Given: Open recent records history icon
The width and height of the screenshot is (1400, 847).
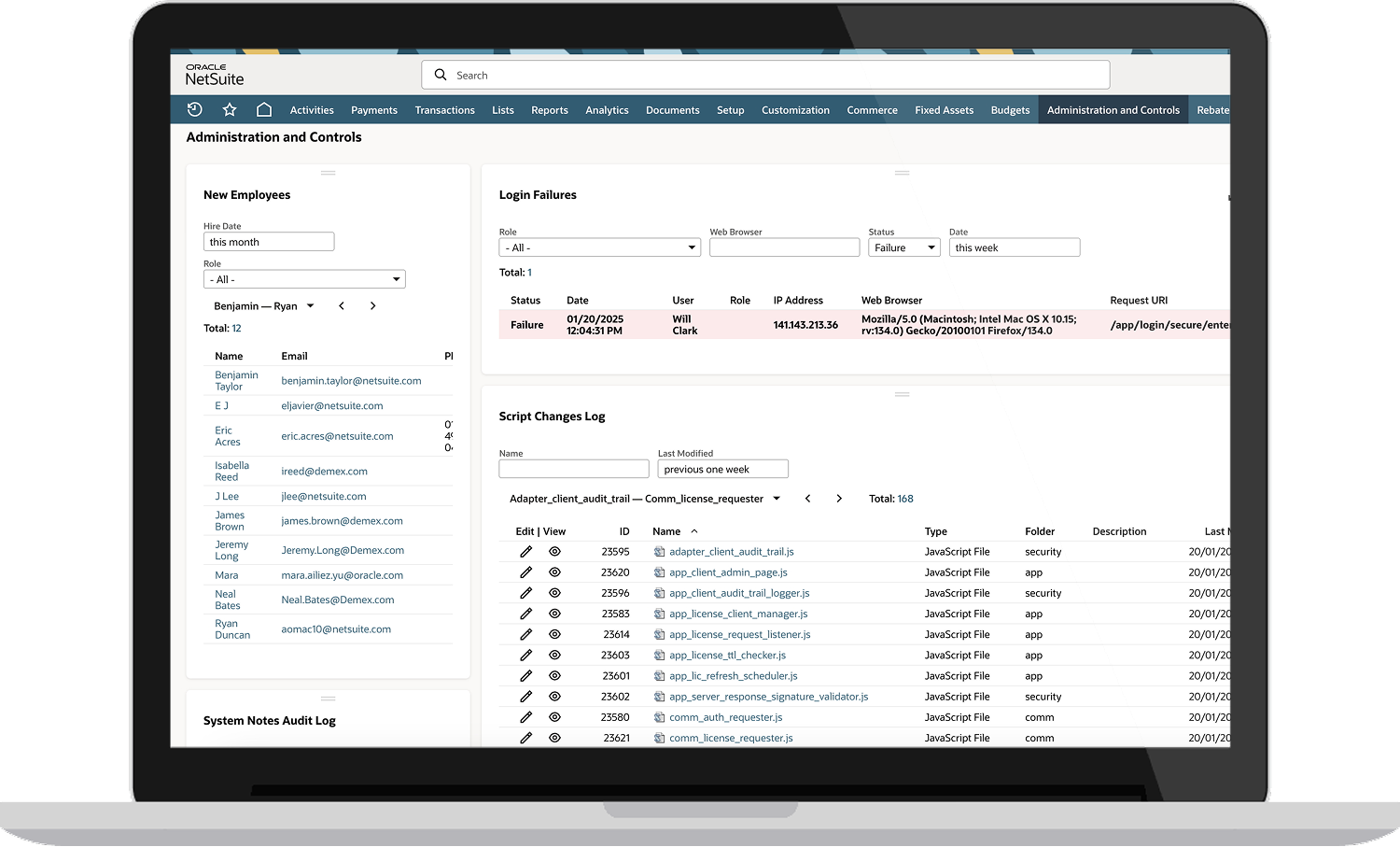Looking at the screenshot, I should coord(194,109).
